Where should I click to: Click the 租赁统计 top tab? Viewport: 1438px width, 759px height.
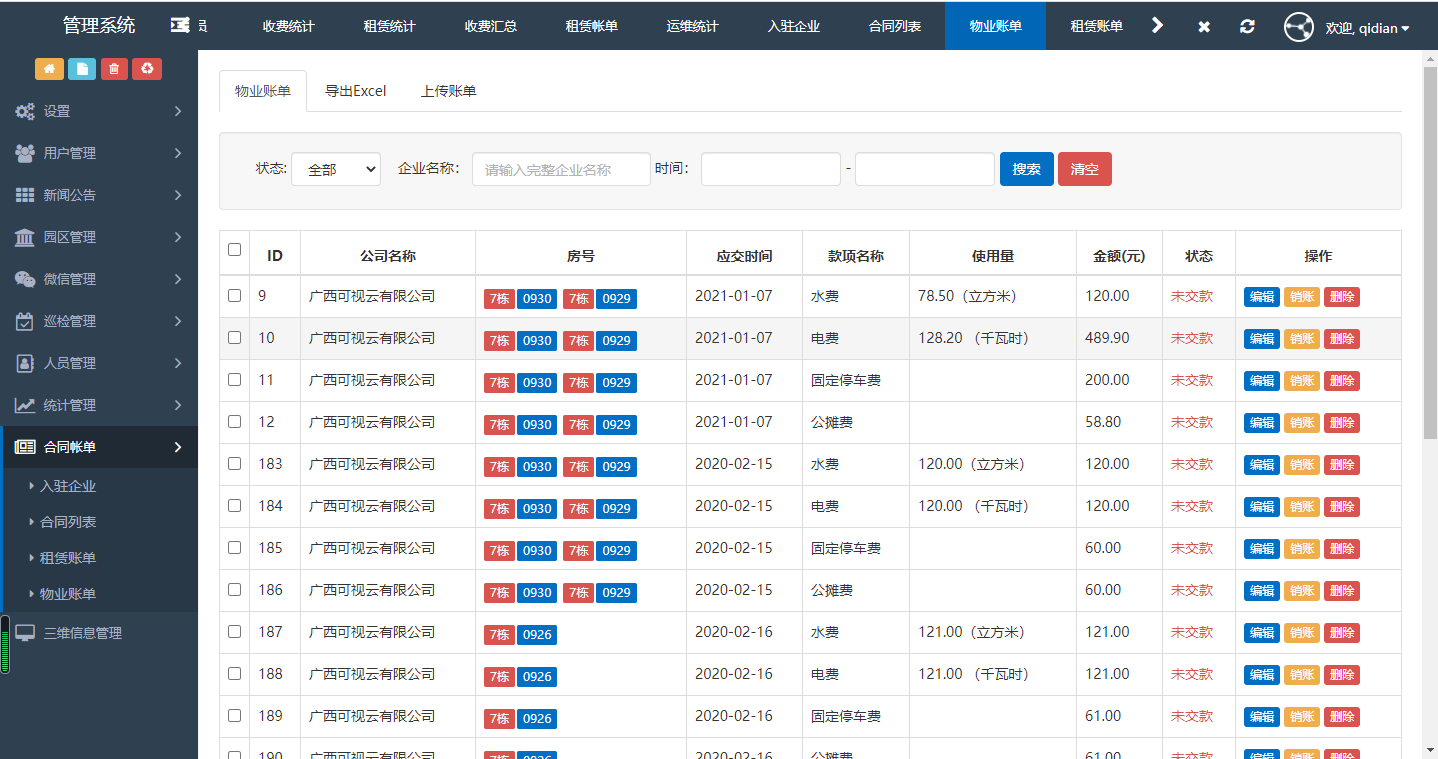click(390, 26)
